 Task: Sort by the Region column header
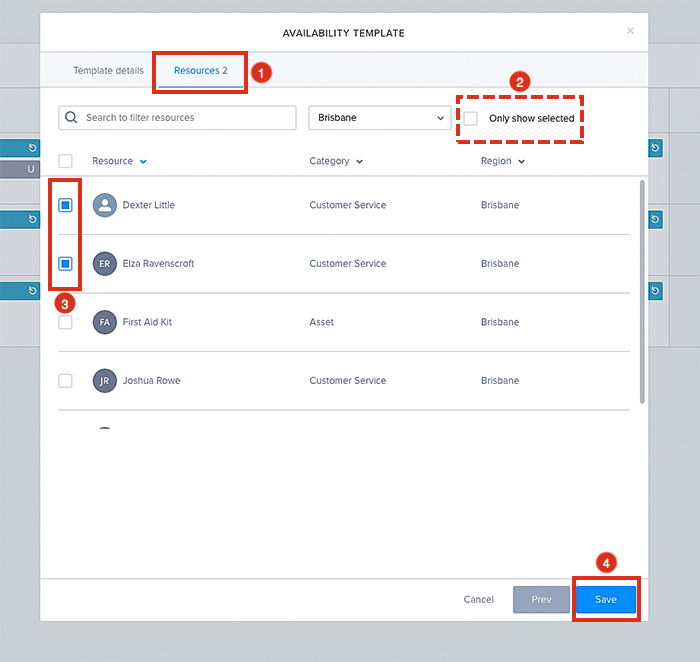click(502, 161)
